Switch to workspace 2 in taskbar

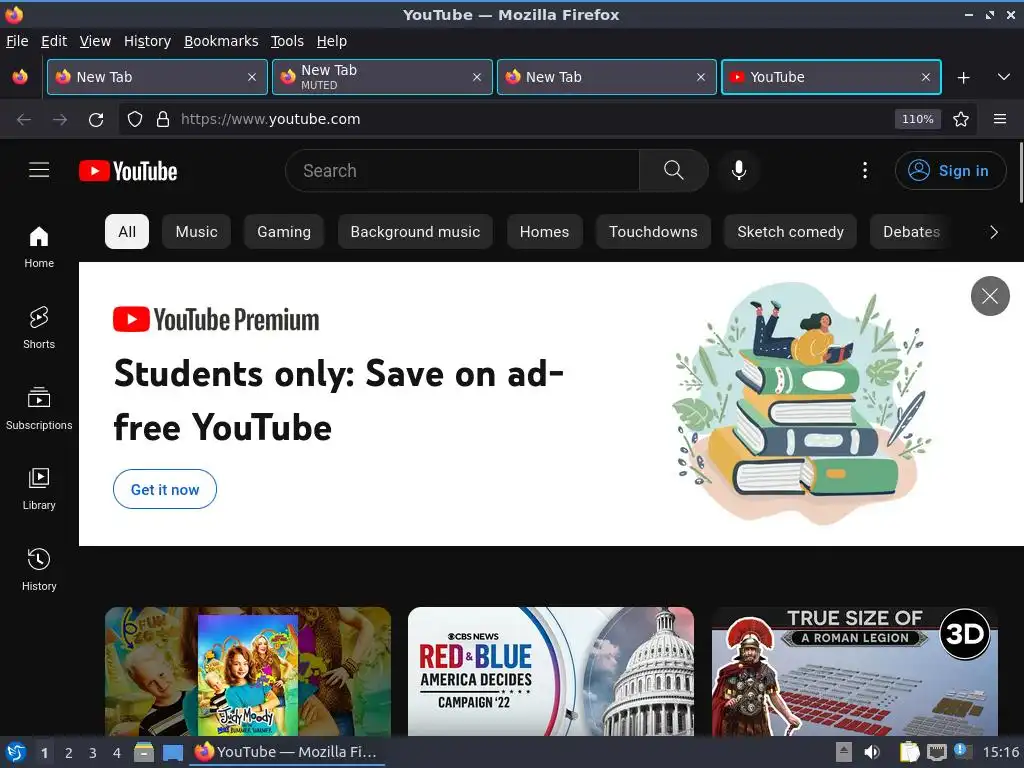68,753
